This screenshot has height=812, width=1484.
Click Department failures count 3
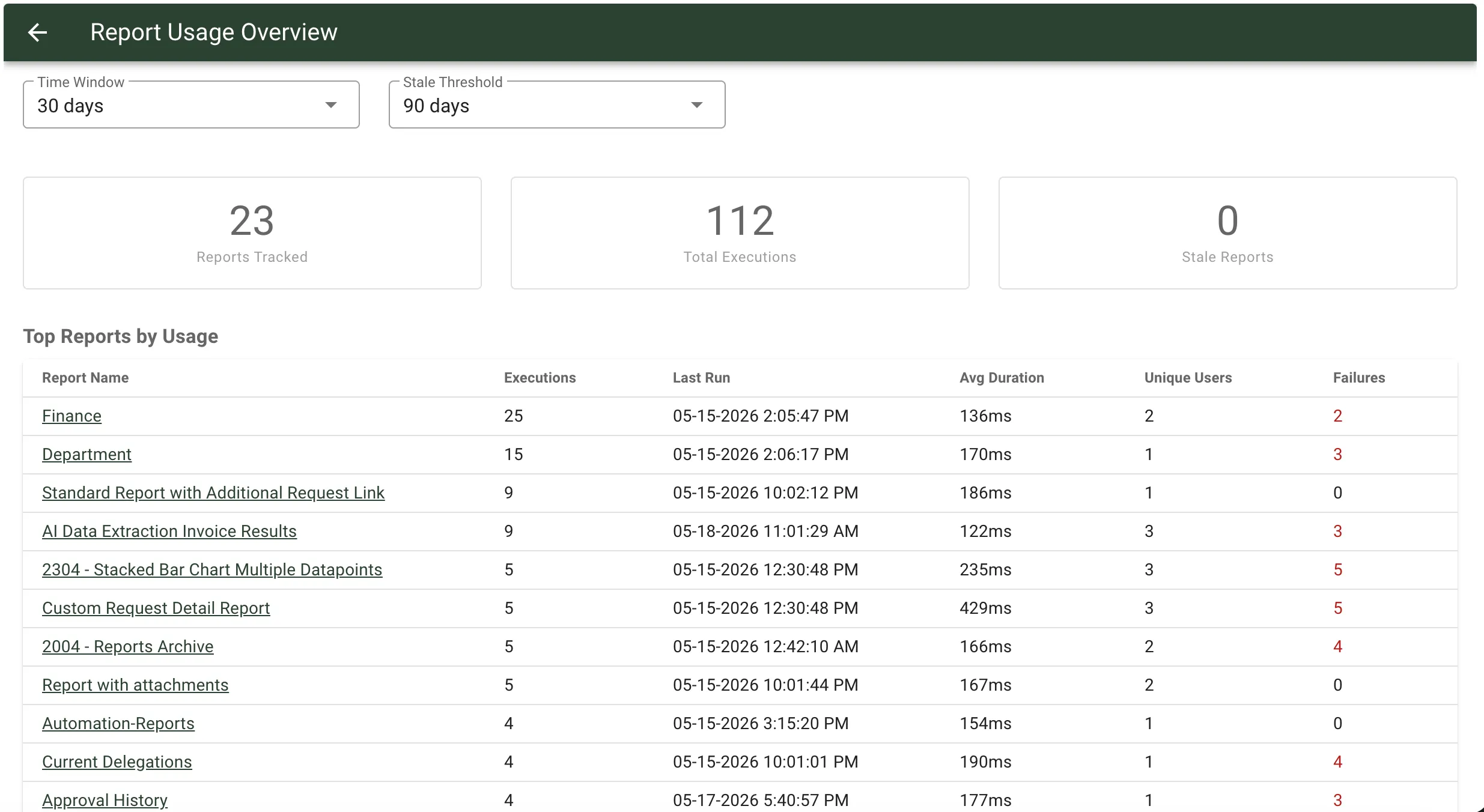pyautogui.click(x=1337, y=454)
